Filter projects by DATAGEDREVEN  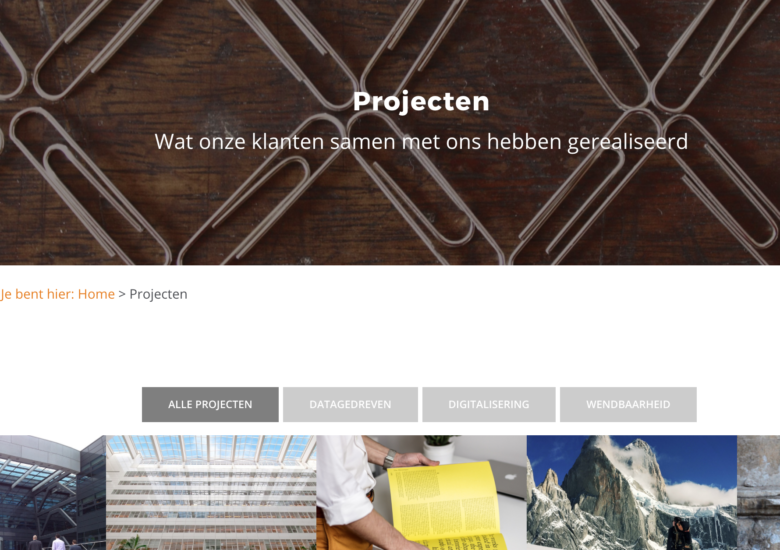[350, 404]
